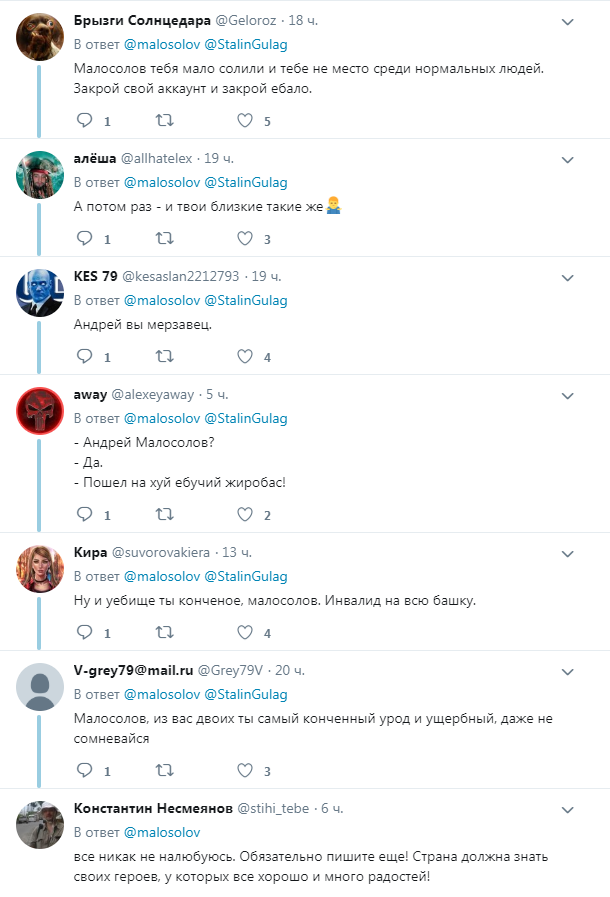Open the dropdown on Константин Несмеянов's tweet
Viewport: 610px width, 897px height.
pos(566,809)
